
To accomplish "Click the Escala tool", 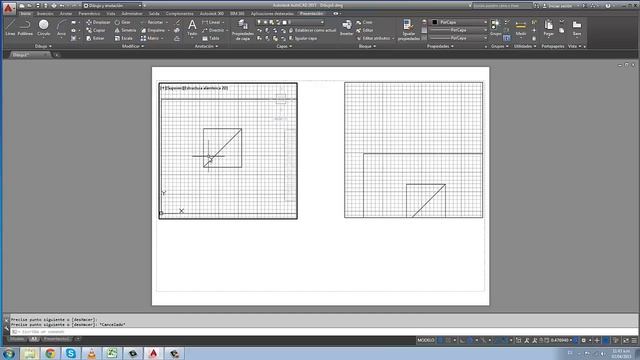I will click(x=123, y=38).
